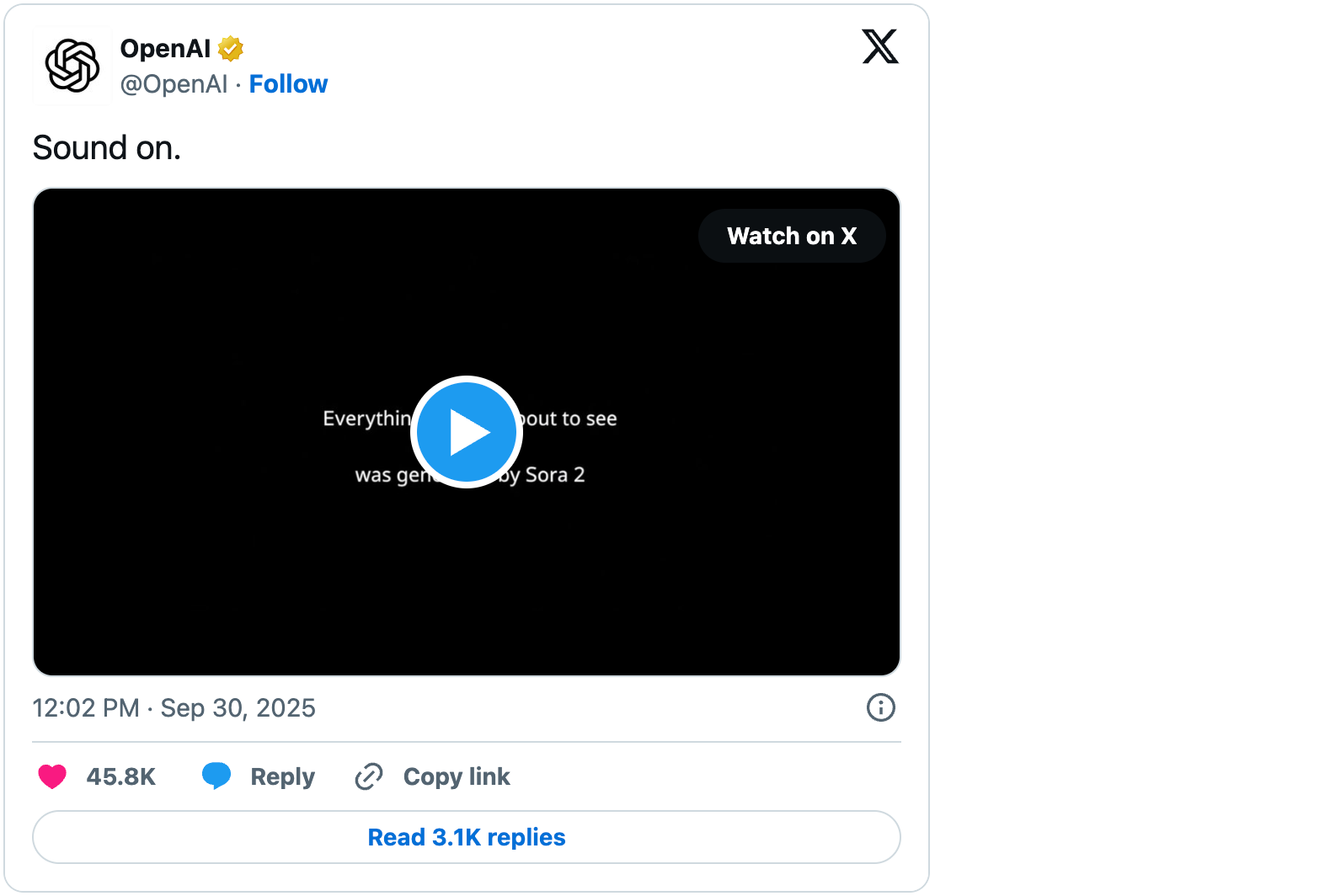This screenshot has height=896, width=1341.
Task: Click the OpenAI display name
Action: coord(165,49)
